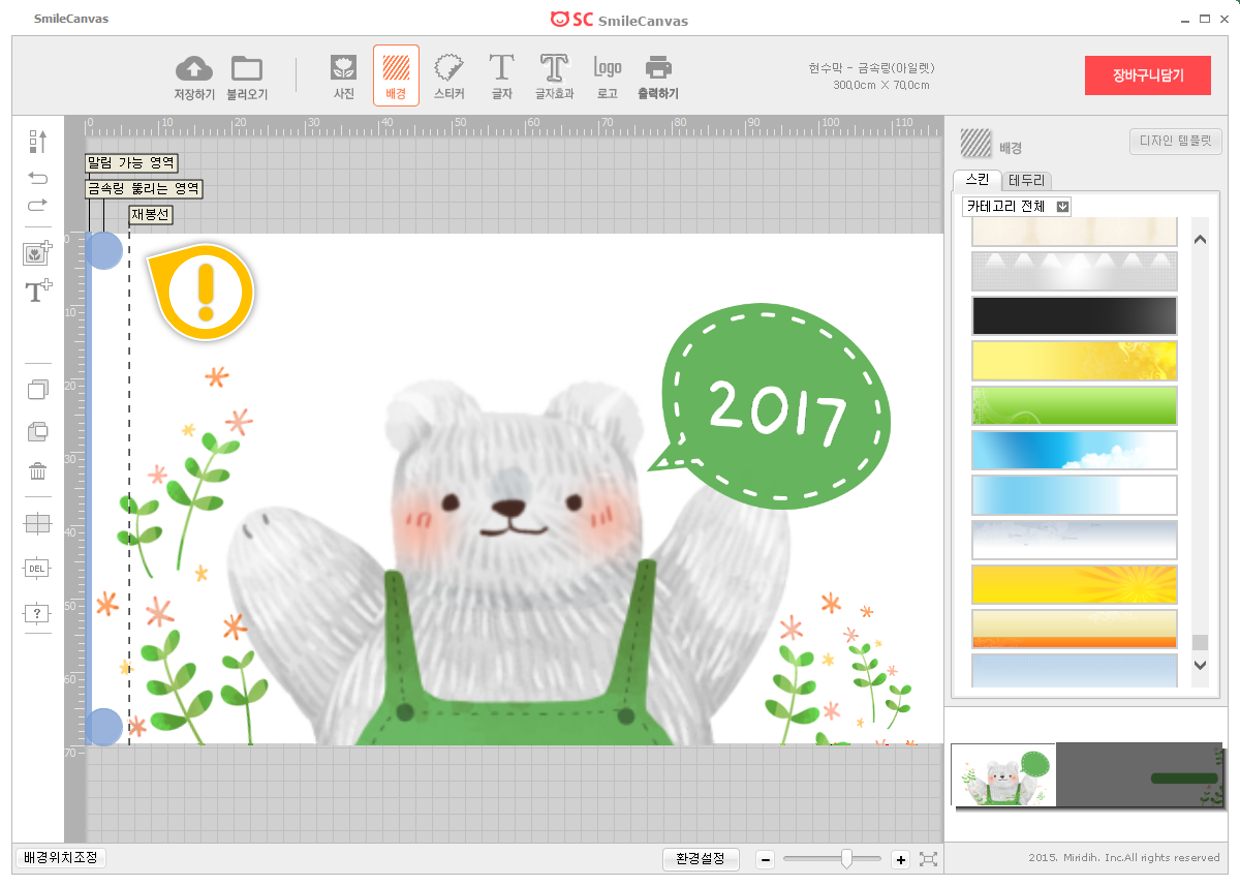Click the skin list scroll-up arrow

pyautogui.click(x=1201, y=240)
